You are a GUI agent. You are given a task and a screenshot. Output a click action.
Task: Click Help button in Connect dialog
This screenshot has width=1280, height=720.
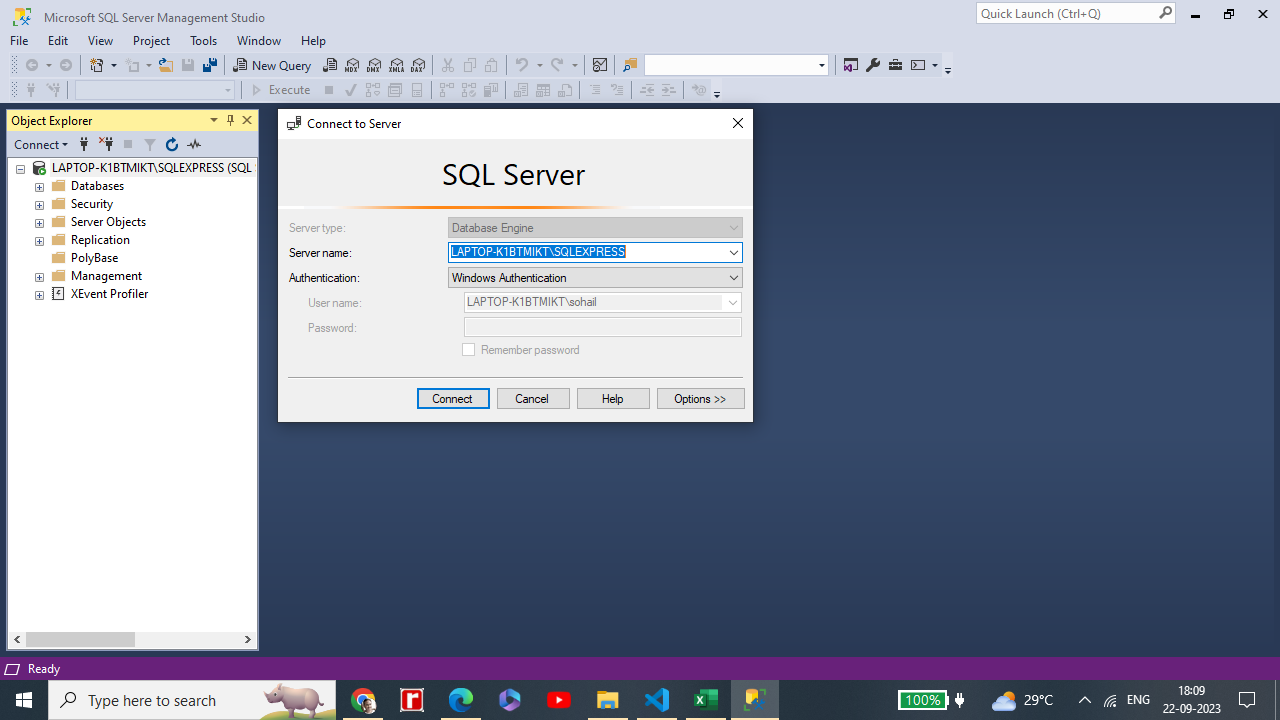click(613, 399)
